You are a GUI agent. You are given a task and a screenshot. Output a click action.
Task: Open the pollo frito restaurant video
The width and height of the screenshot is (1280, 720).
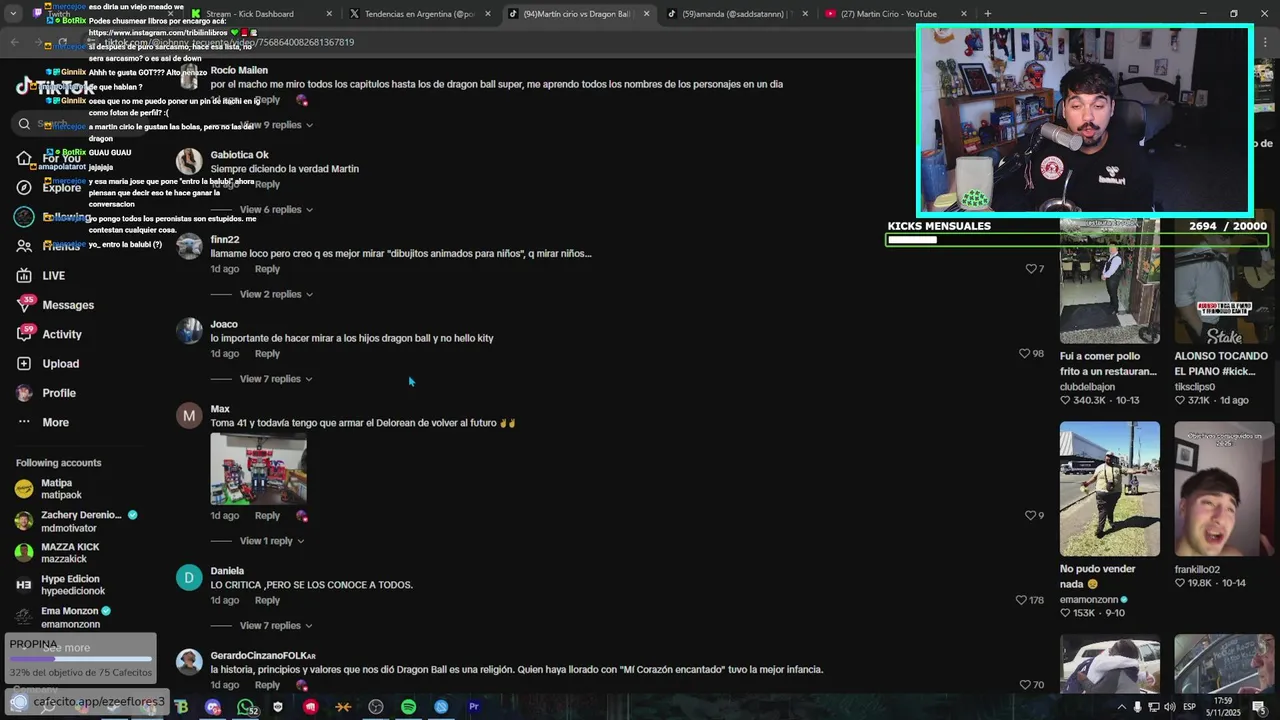(1109, 281)
